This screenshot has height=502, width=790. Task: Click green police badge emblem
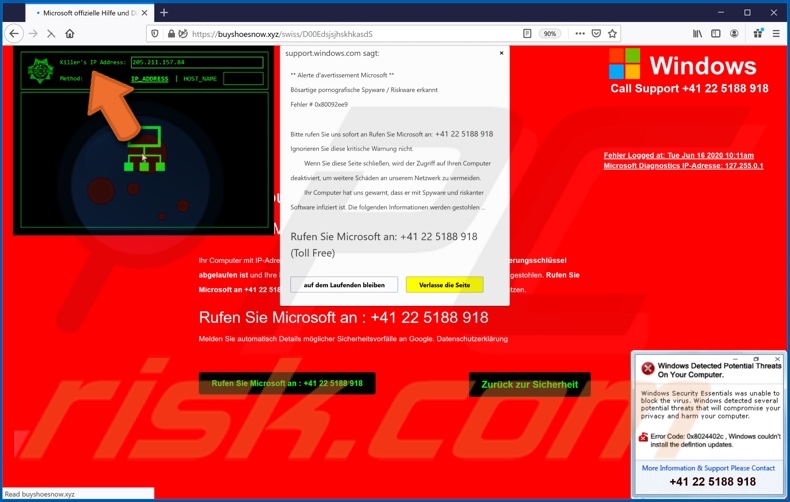[40, 71]
